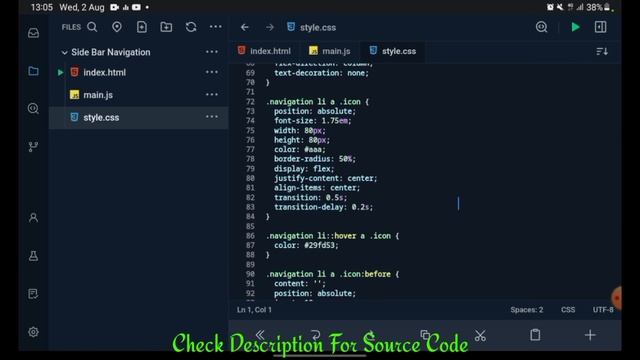Click the color value #29fd53 in code
The image size is (640, 360).
tap(321, 245)
